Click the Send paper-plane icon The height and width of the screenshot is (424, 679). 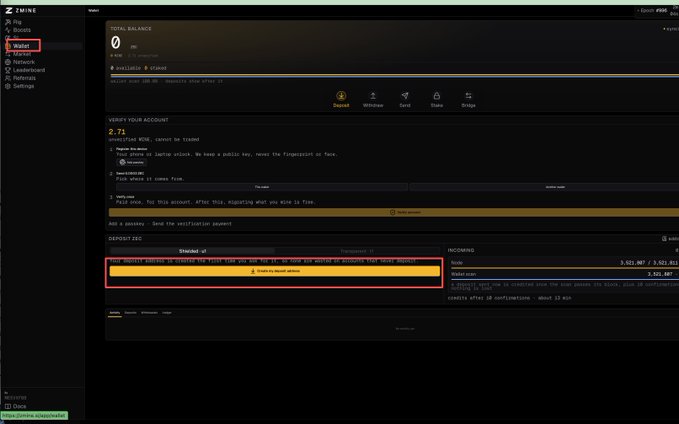pos(405,96)
